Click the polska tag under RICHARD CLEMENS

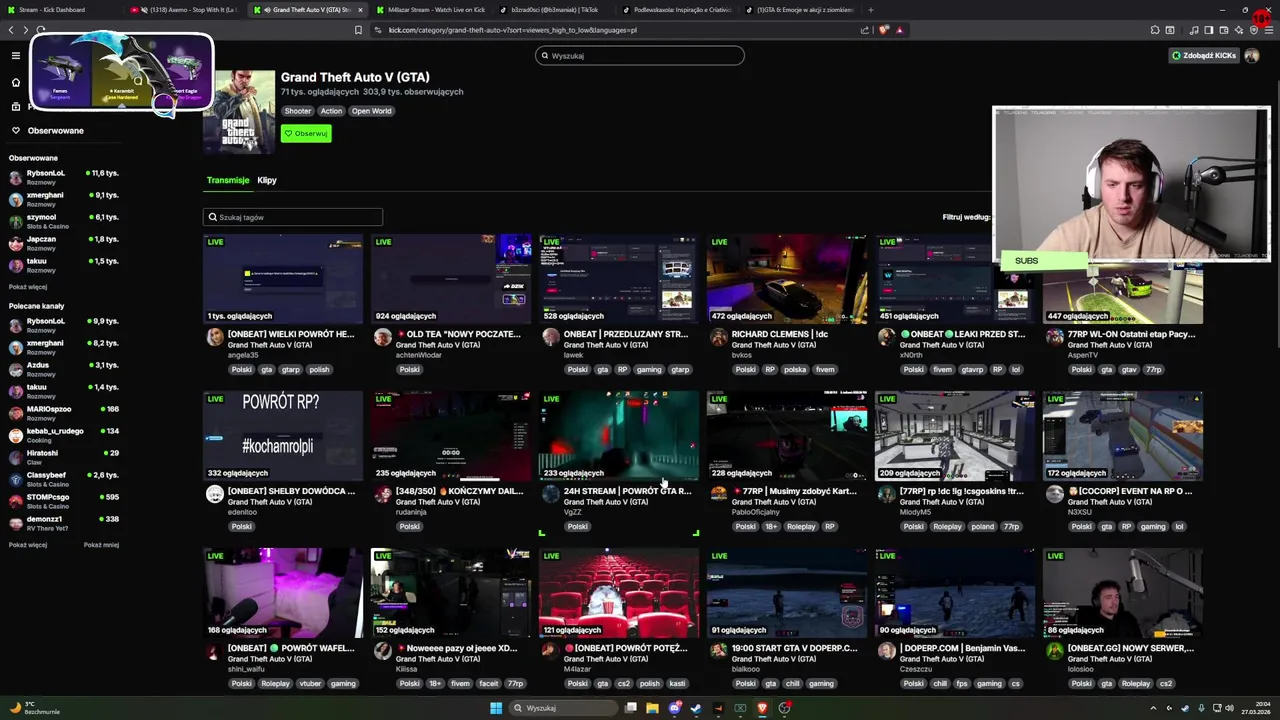click(x=795, y=369)
